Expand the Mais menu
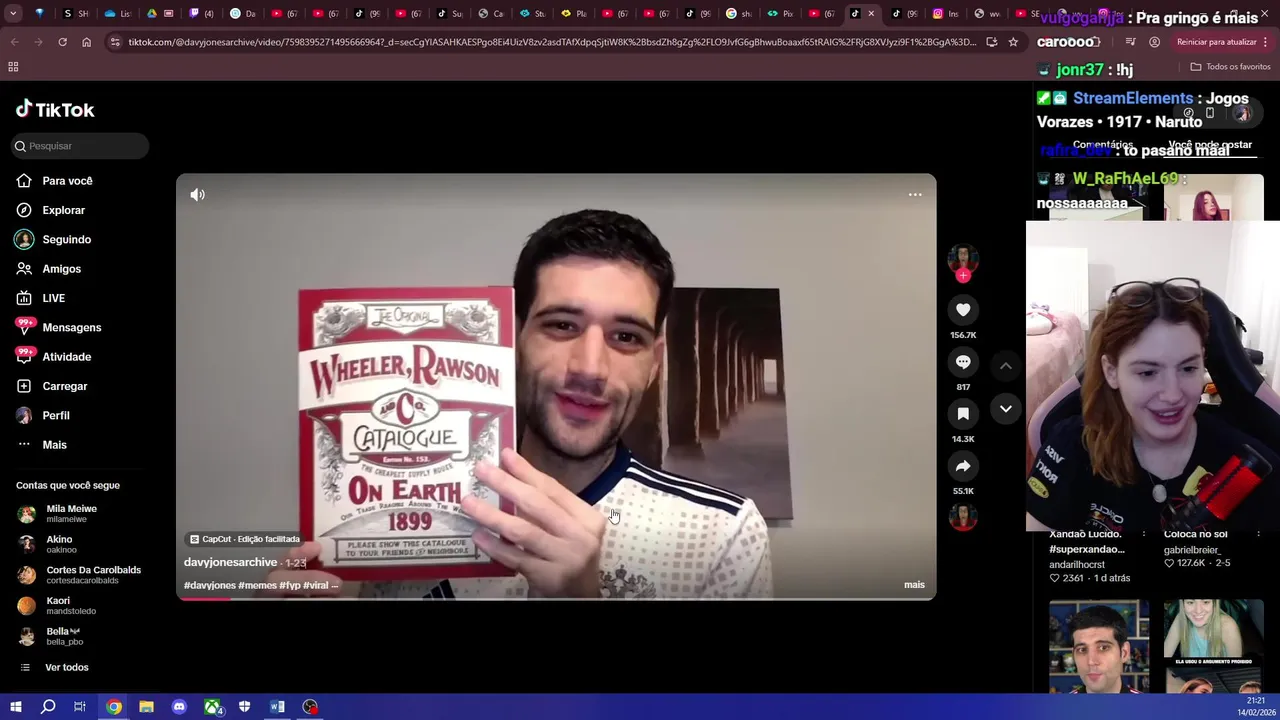The width and height of the screenshot is (1280, 720). tap(54, 445)
